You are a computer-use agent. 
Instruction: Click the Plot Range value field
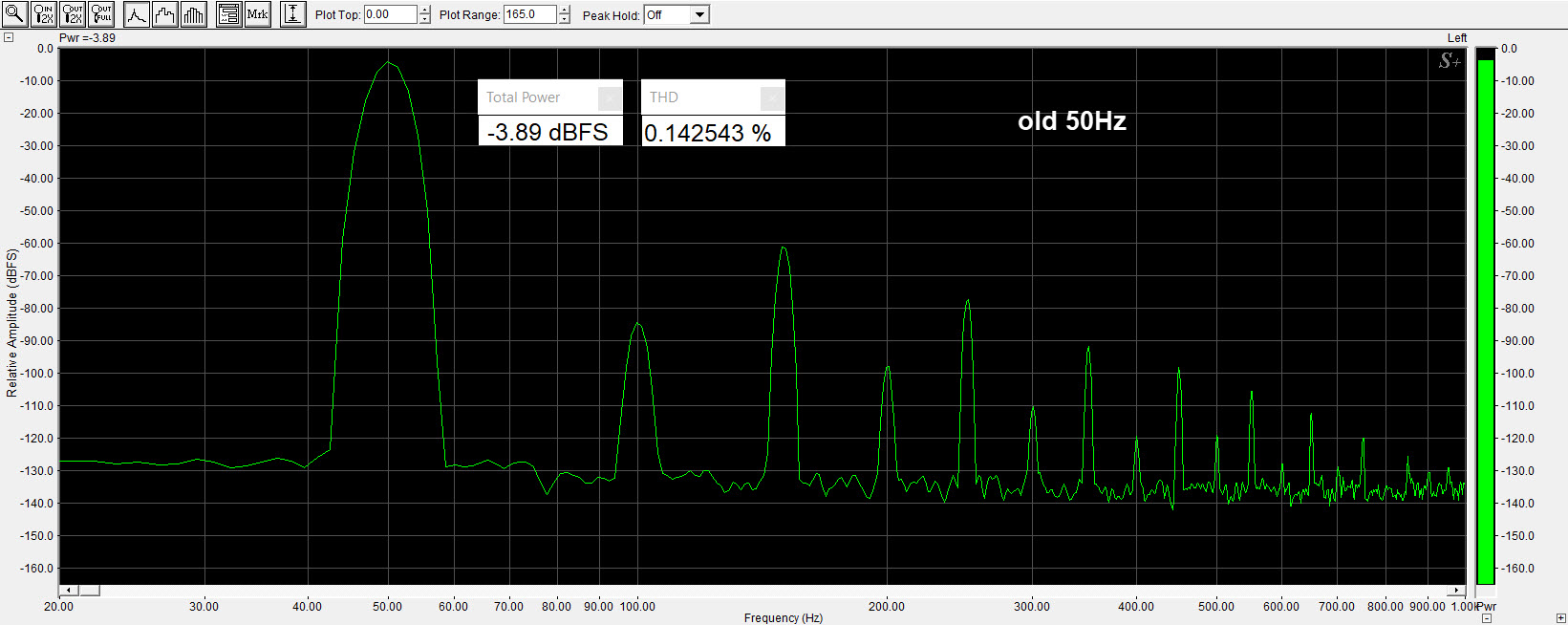click(530, 14)
